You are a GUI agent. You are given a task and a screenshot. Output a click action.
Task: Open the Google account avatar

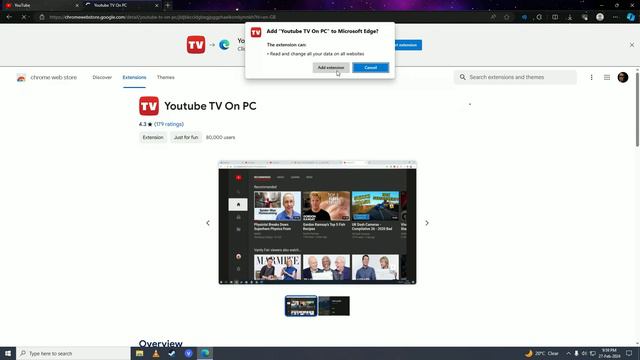pos(623,77)
